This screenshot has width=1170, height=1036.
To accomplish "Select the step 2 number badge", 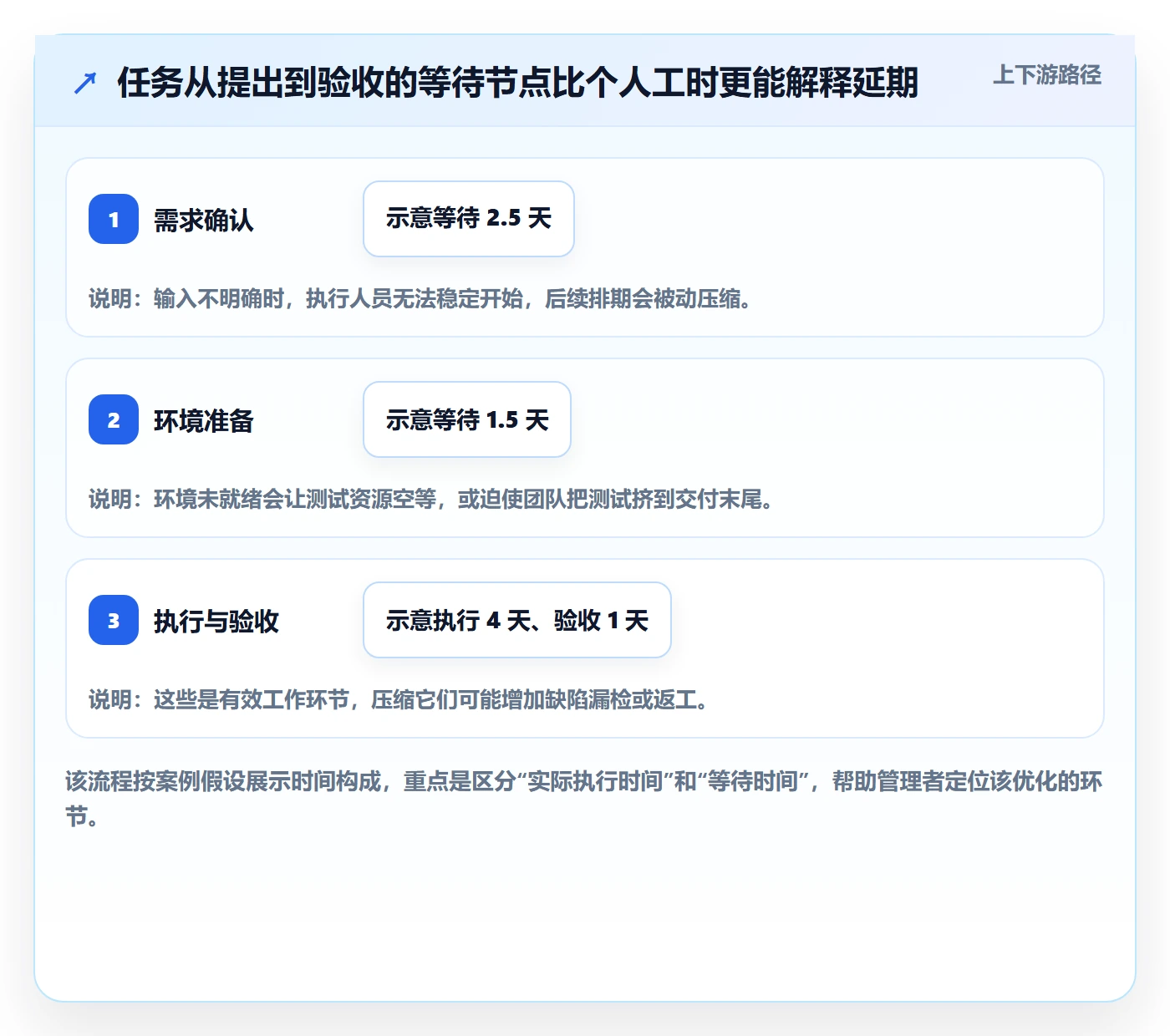I will pos(114,419).
